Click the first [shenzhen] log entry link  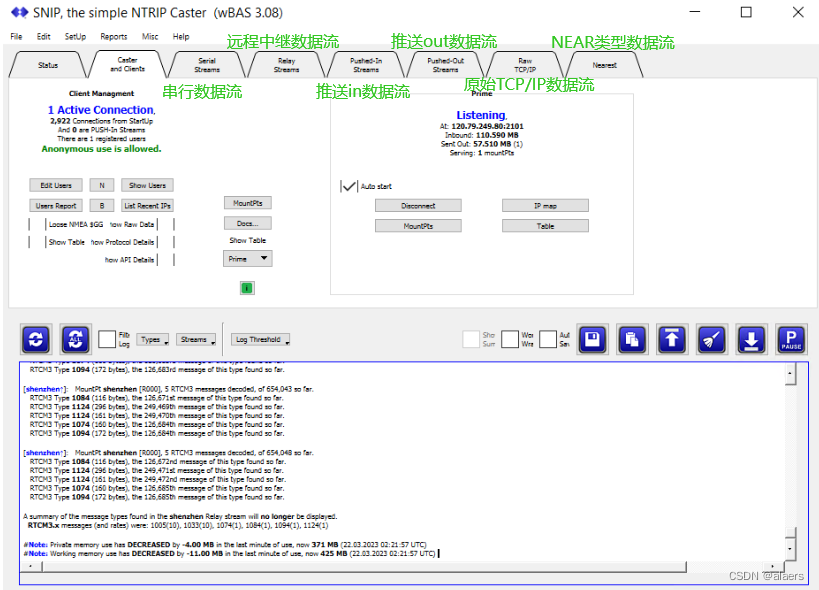point(44,389)
